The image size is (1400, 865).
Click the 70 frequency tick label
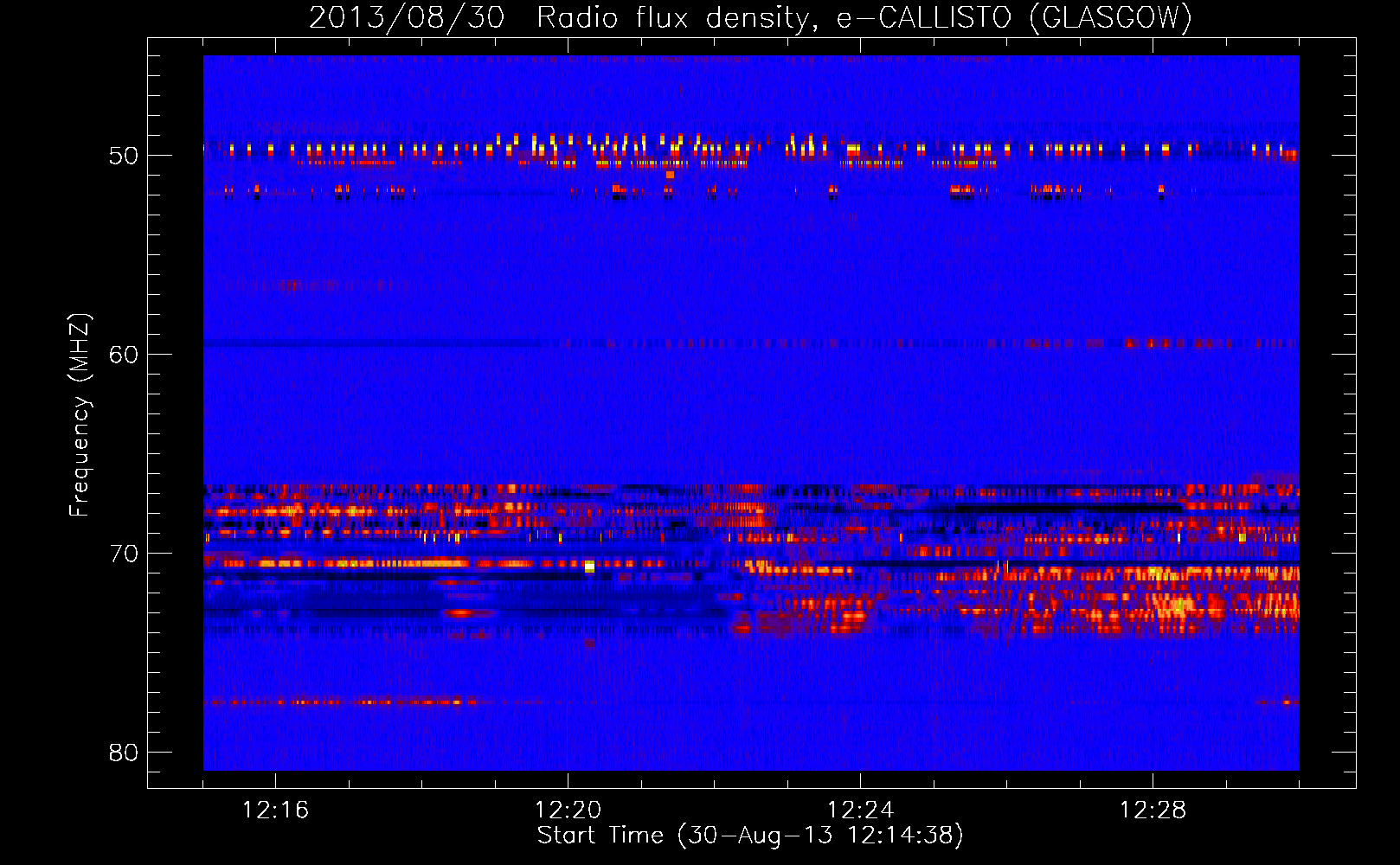(124, 554)
